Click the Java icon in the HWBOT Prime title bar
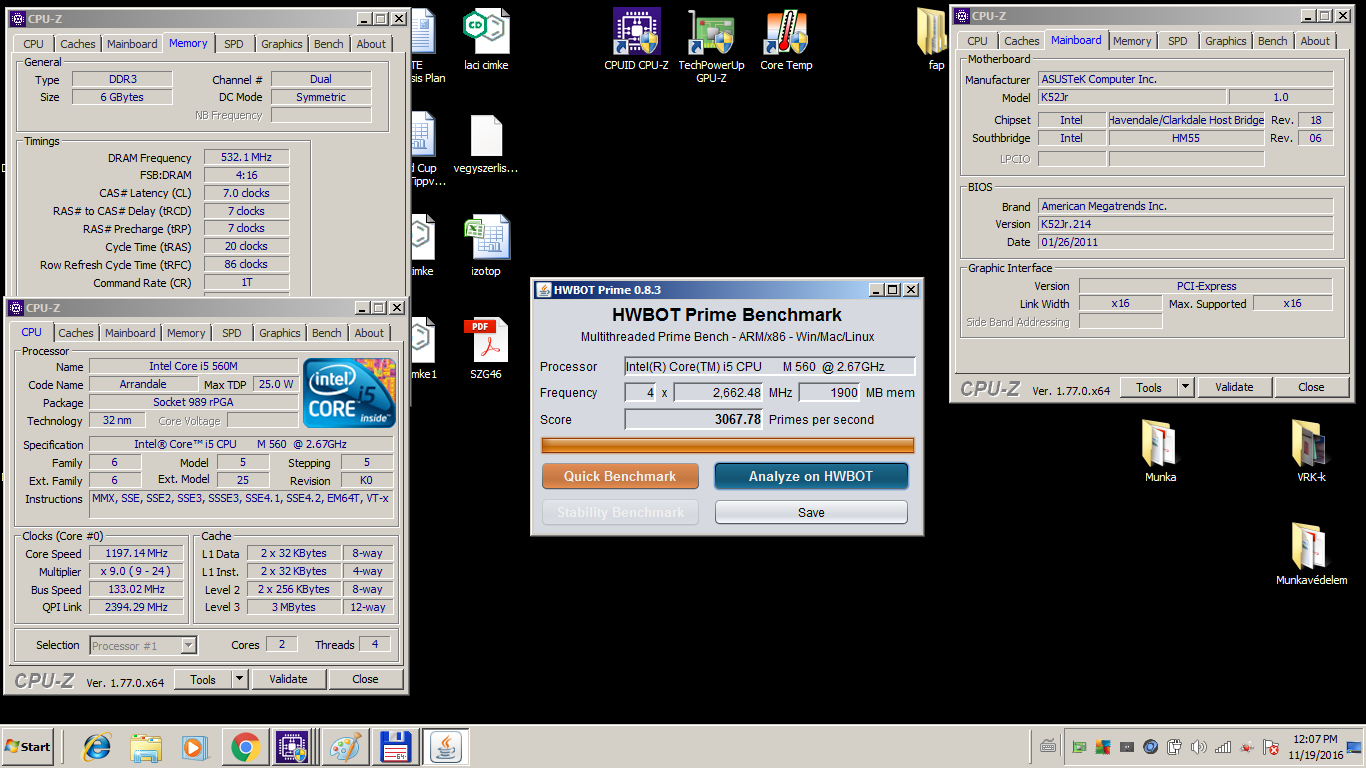1366x768 pixels. pos(544,290)
